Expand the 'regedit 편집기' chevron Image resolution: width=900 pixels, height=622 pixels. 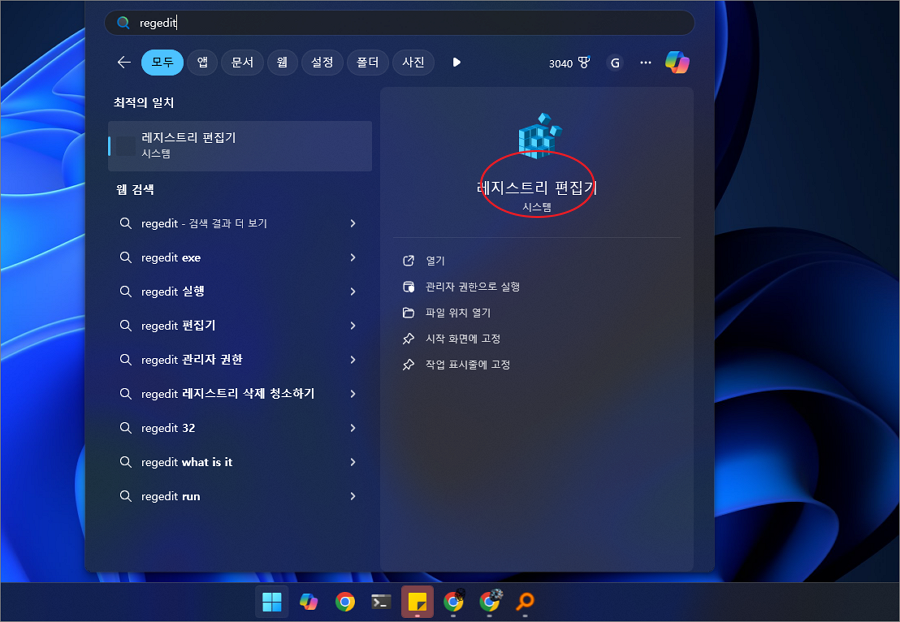353,325
